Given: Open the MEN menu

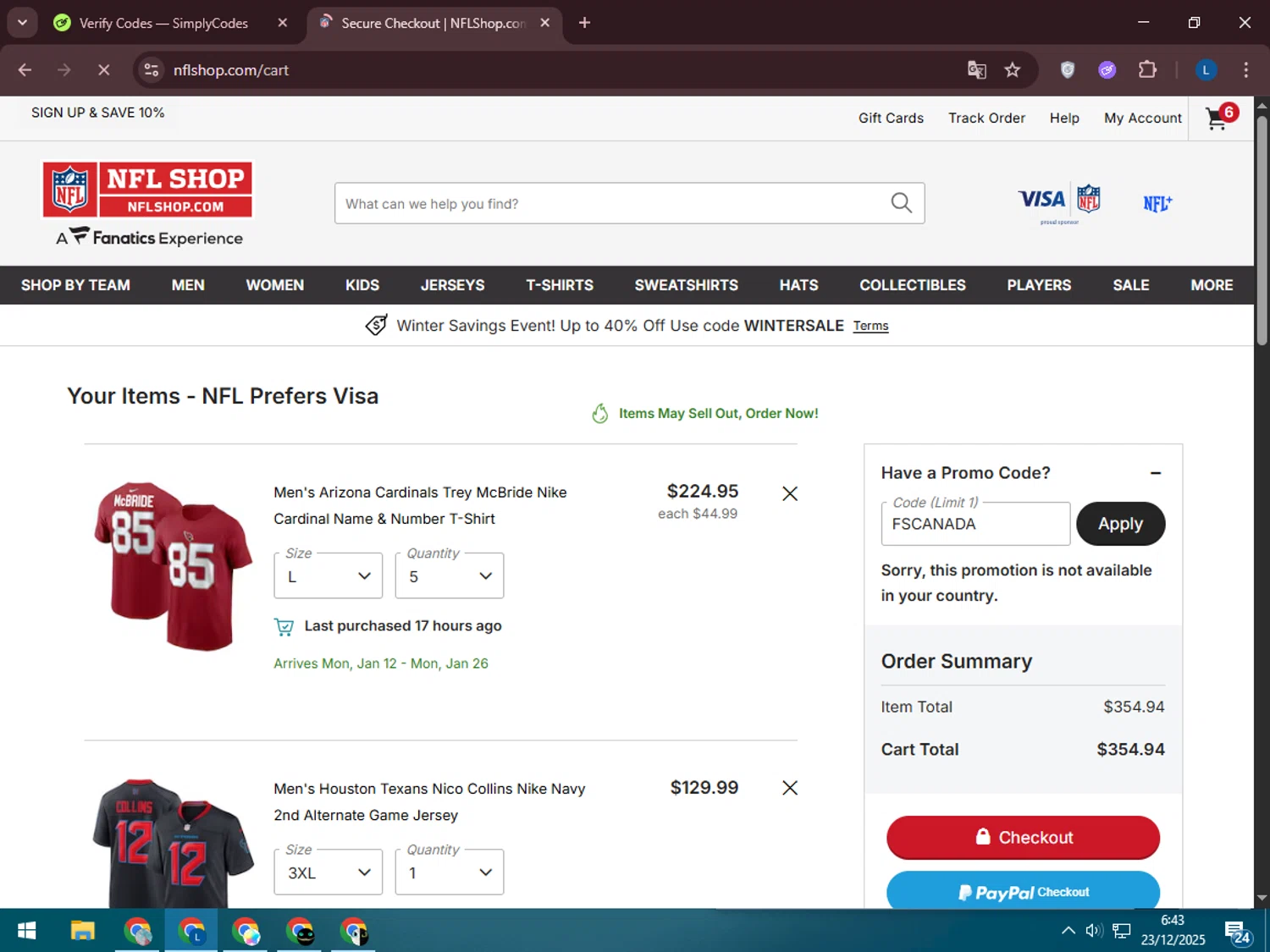Looking at the screenshot, I should pos(188,285).
